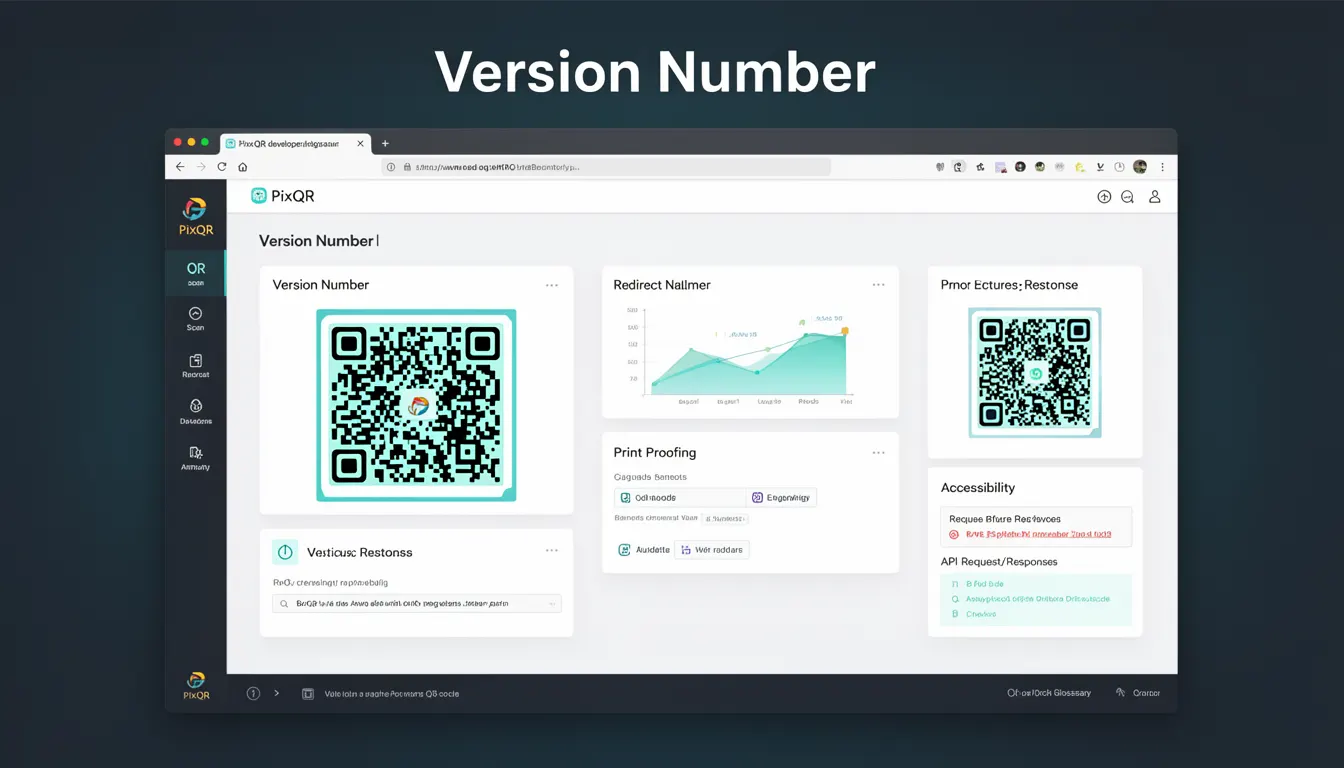Click the large QR code in Version Number card
This screenshot has width=1344, height=768.
(x=416, y=405)
